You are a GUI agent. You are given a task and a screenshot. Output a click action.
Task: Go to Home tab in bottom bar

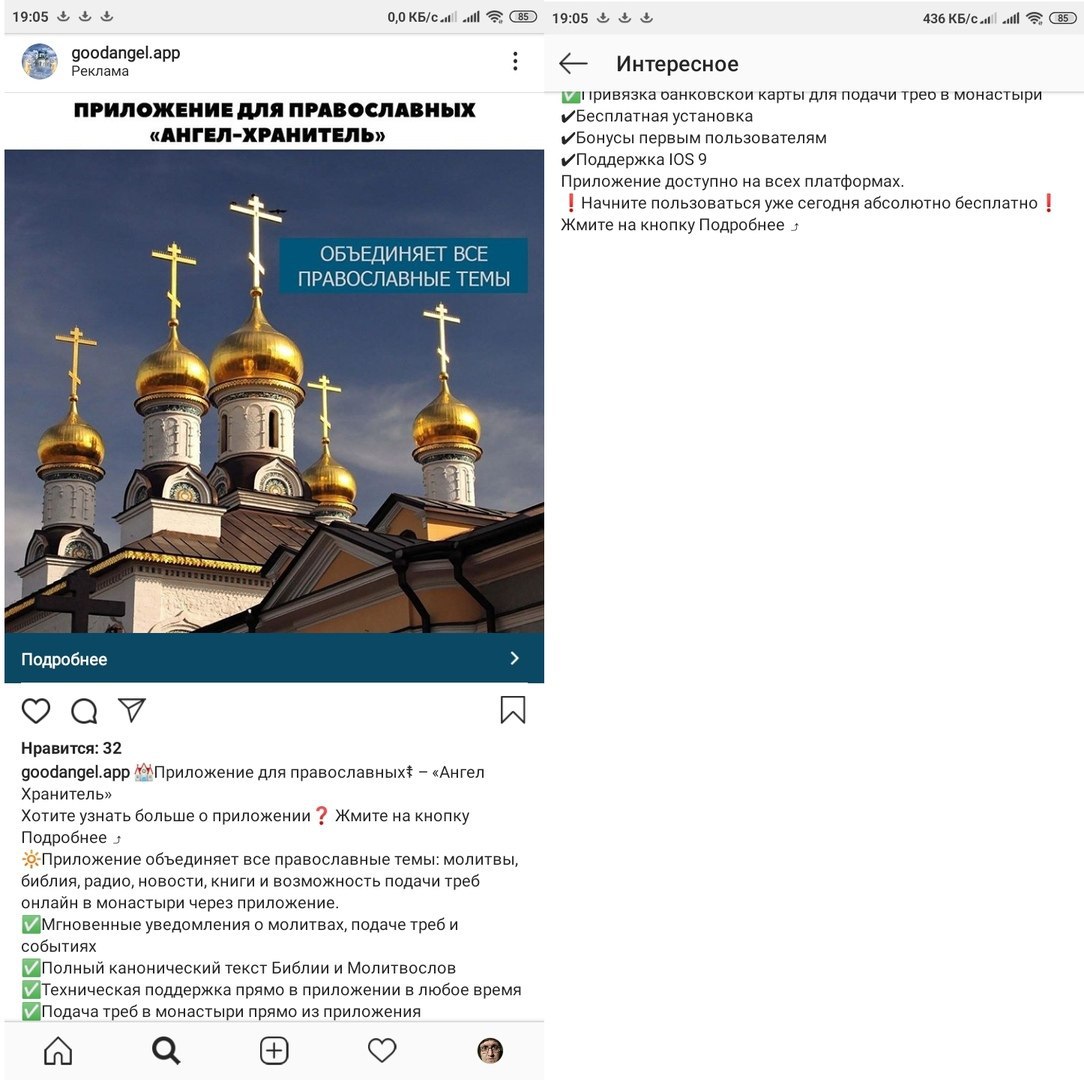[x=58, y=1051]
